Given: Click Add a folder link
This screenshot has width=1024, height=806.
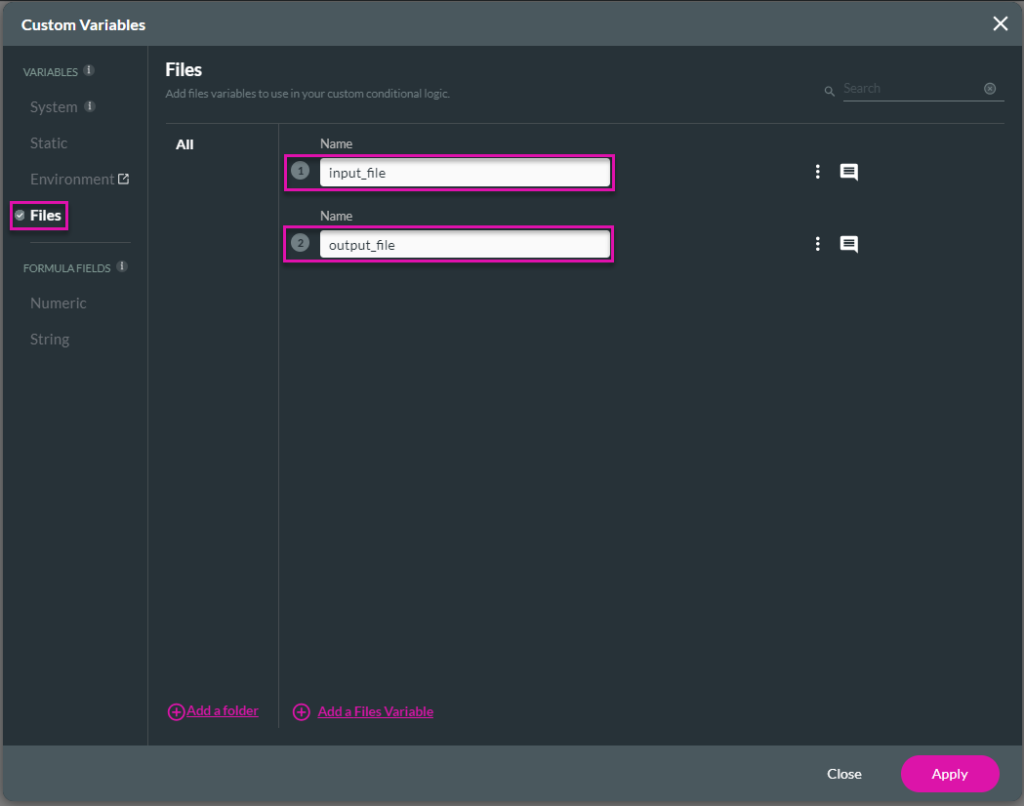Looking at the screenshot, I should 221,711.
